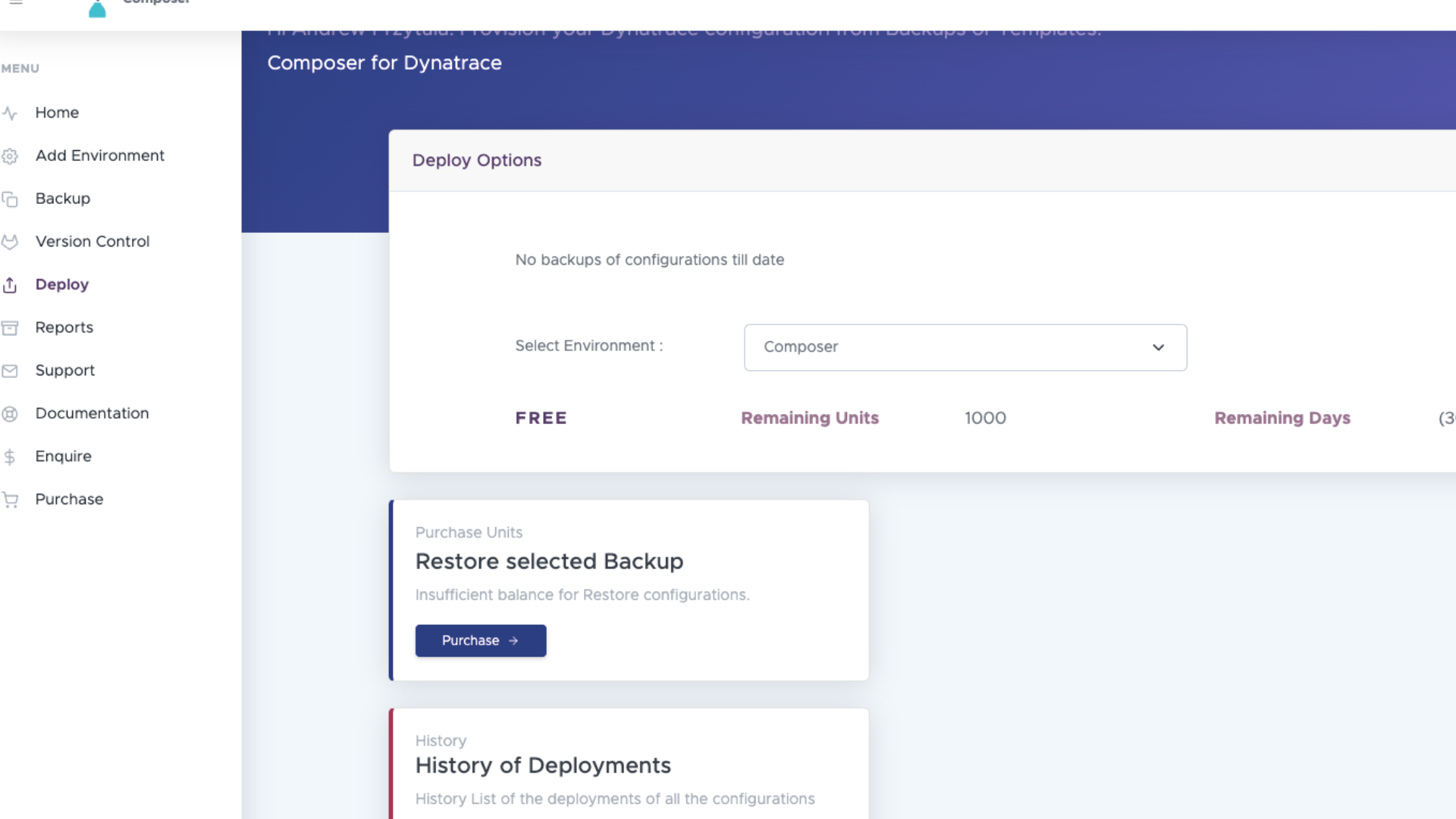The height and width of the screenshot is (819, 1456).
Task: Open Documentation from the sidebar
Action: point(93,413)
